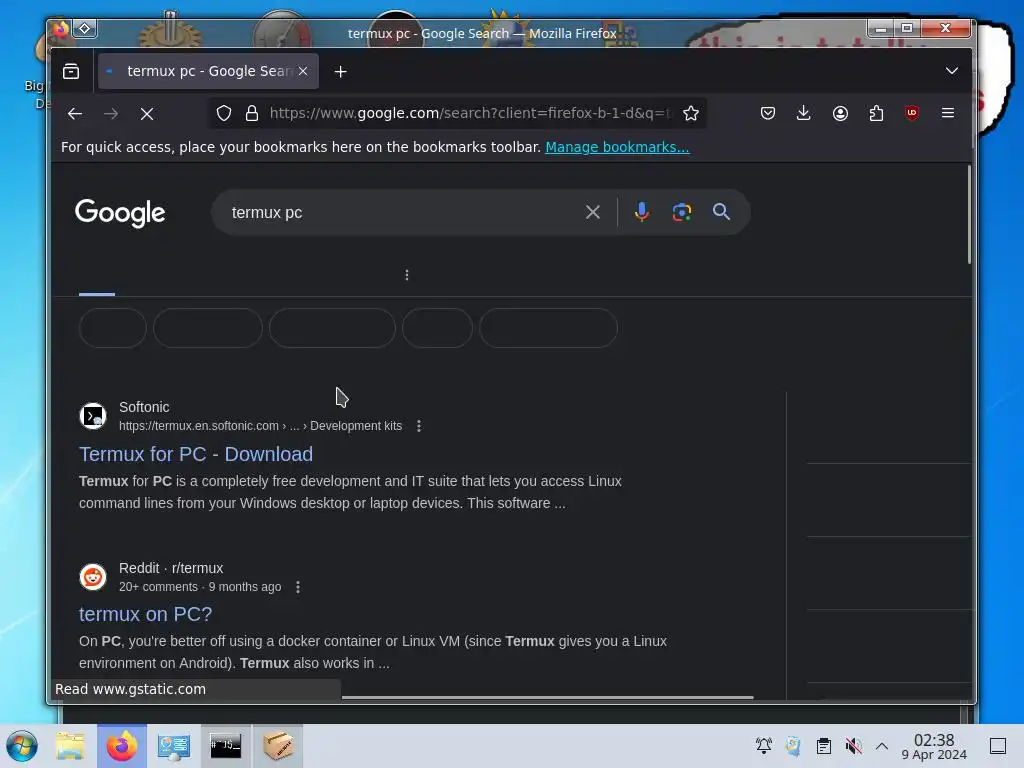The image size is (1024, 768).
Task: Open More search filters three dots
Action: [407, 275]
